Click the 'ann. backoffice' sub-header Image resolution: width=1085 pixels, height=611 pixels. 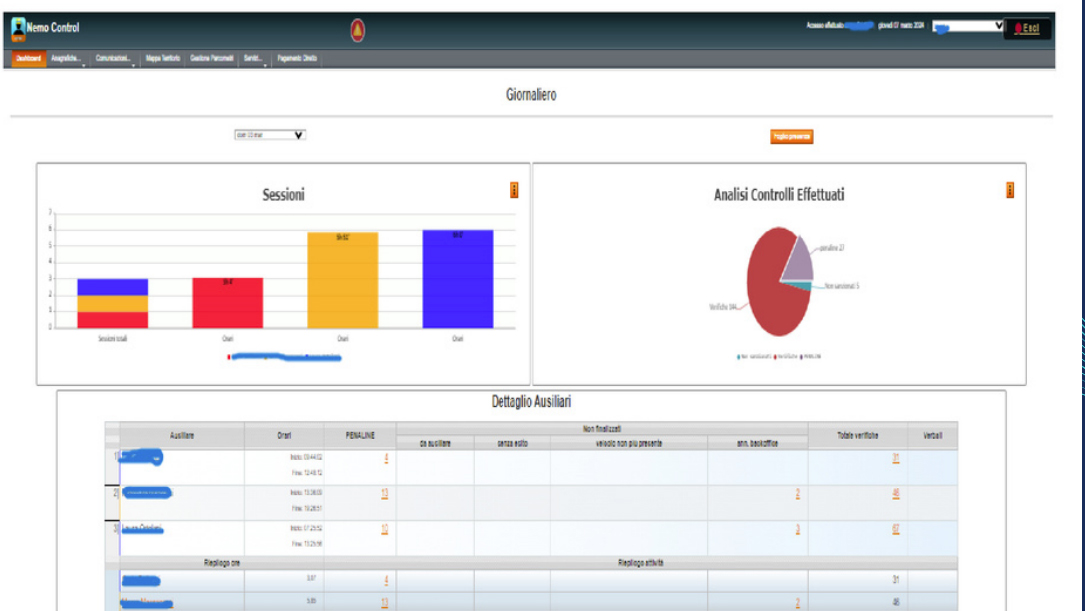[758, 444]
